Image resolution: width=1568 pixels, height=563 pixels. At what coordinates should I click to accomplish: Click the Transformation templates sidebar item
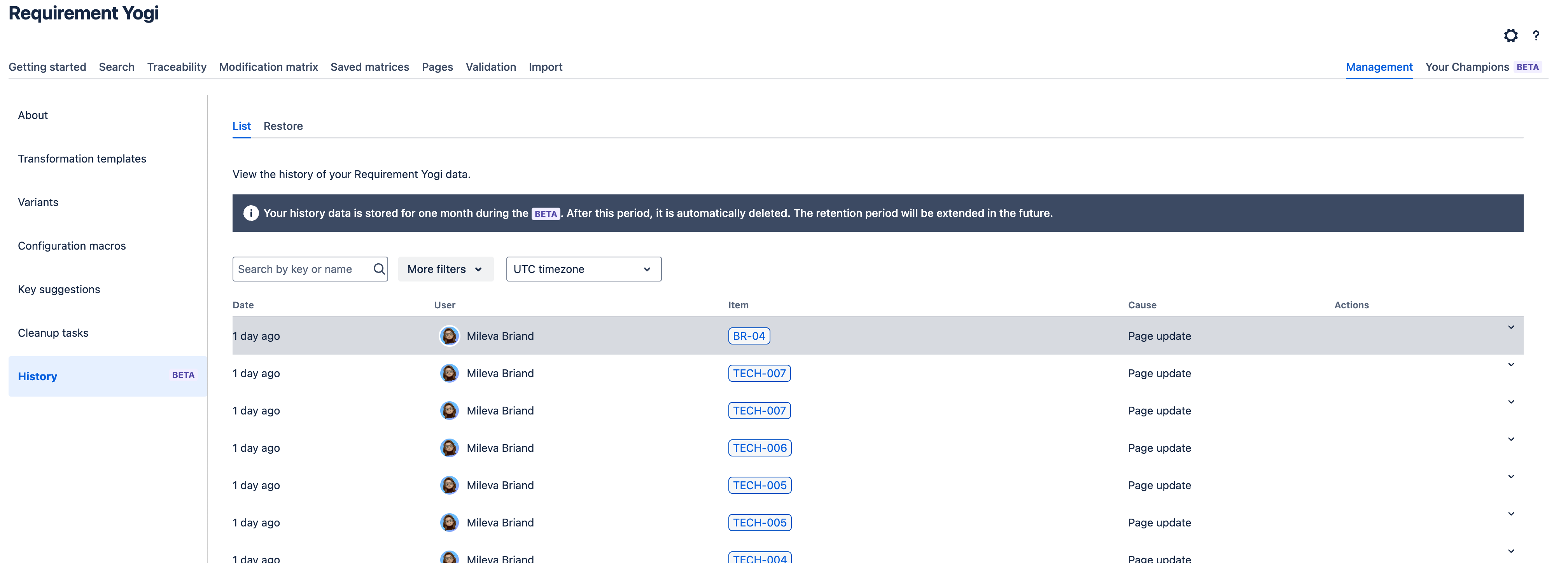coord(82,157)
